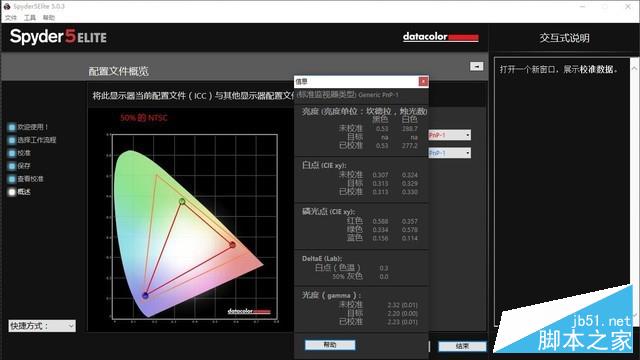Open the 文件 menu
The height and width of the screenshot is (360, 640).
[x=11, y=18]
